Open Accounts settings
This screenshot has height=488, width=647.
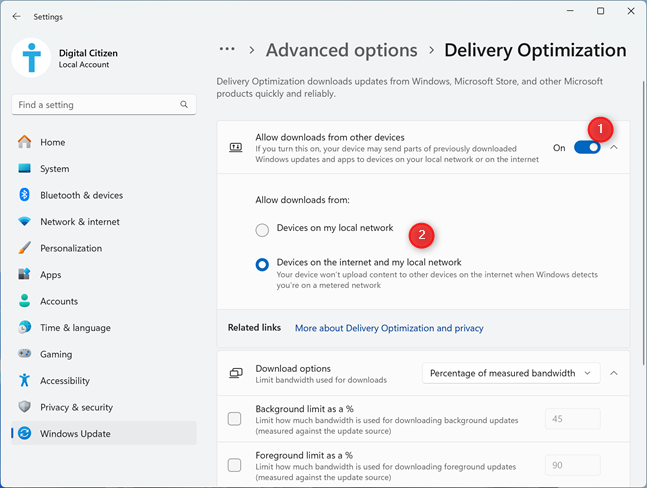click(x=104, y=301)
